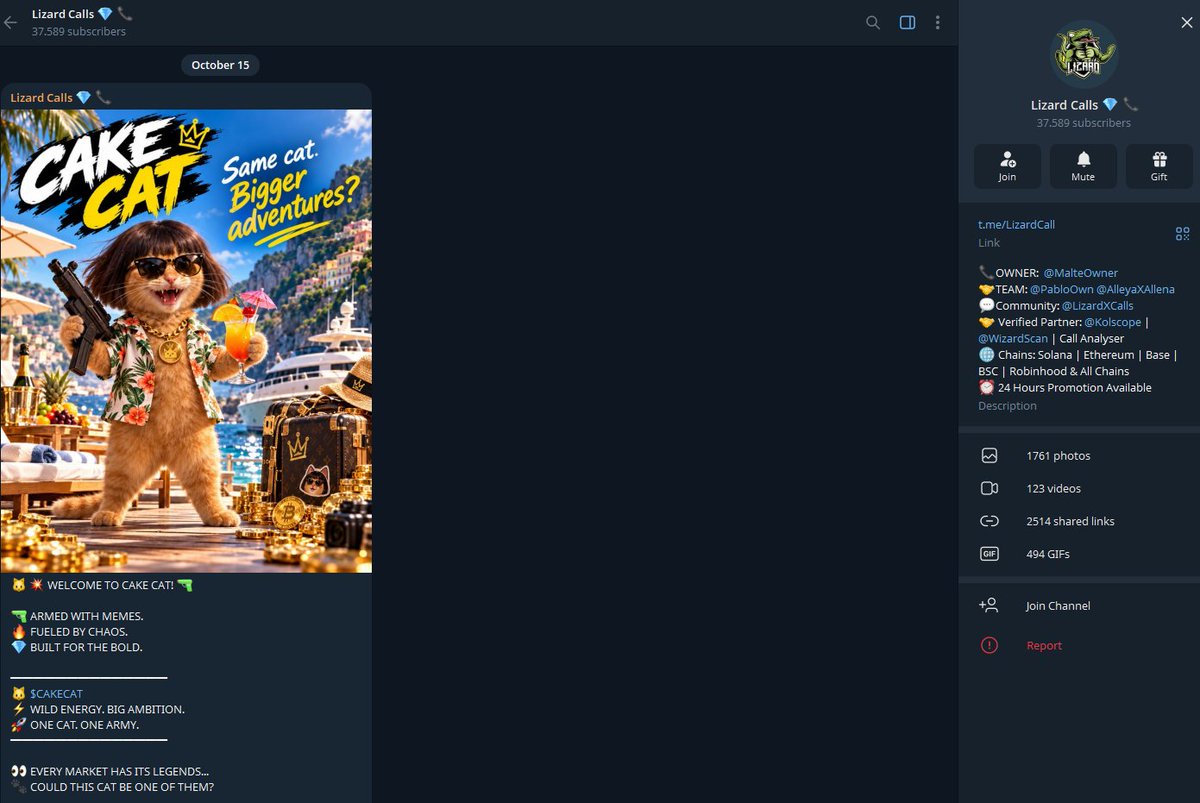The image size is (1200, 803).
Task: Click the Lizard channel avatar
Action: coord(1084,54)
